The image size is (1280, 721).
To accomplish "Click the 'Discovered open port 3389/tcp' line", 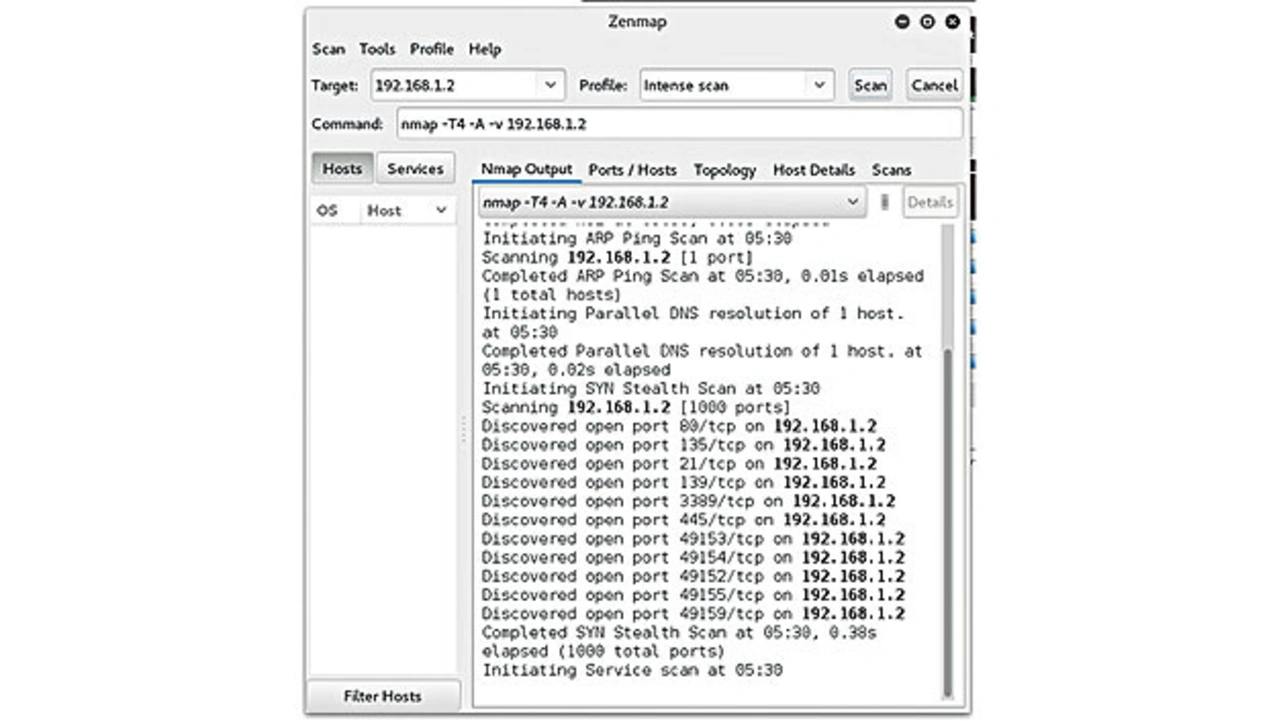I will [x=688, y=501].
